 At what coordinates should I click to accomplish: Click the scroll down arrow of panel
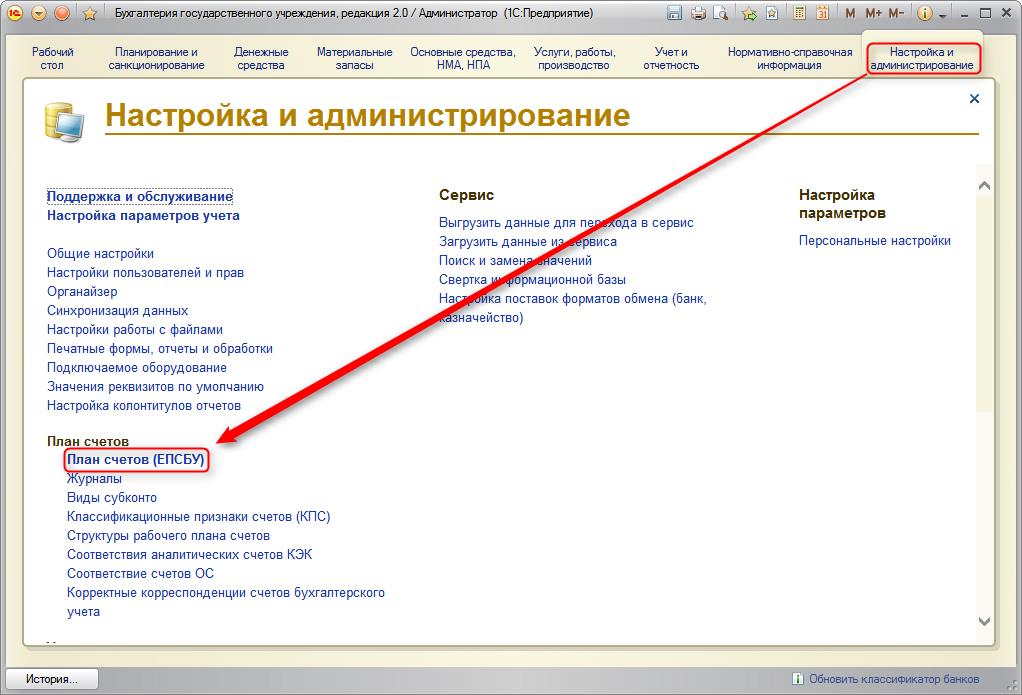click(984, 621)
